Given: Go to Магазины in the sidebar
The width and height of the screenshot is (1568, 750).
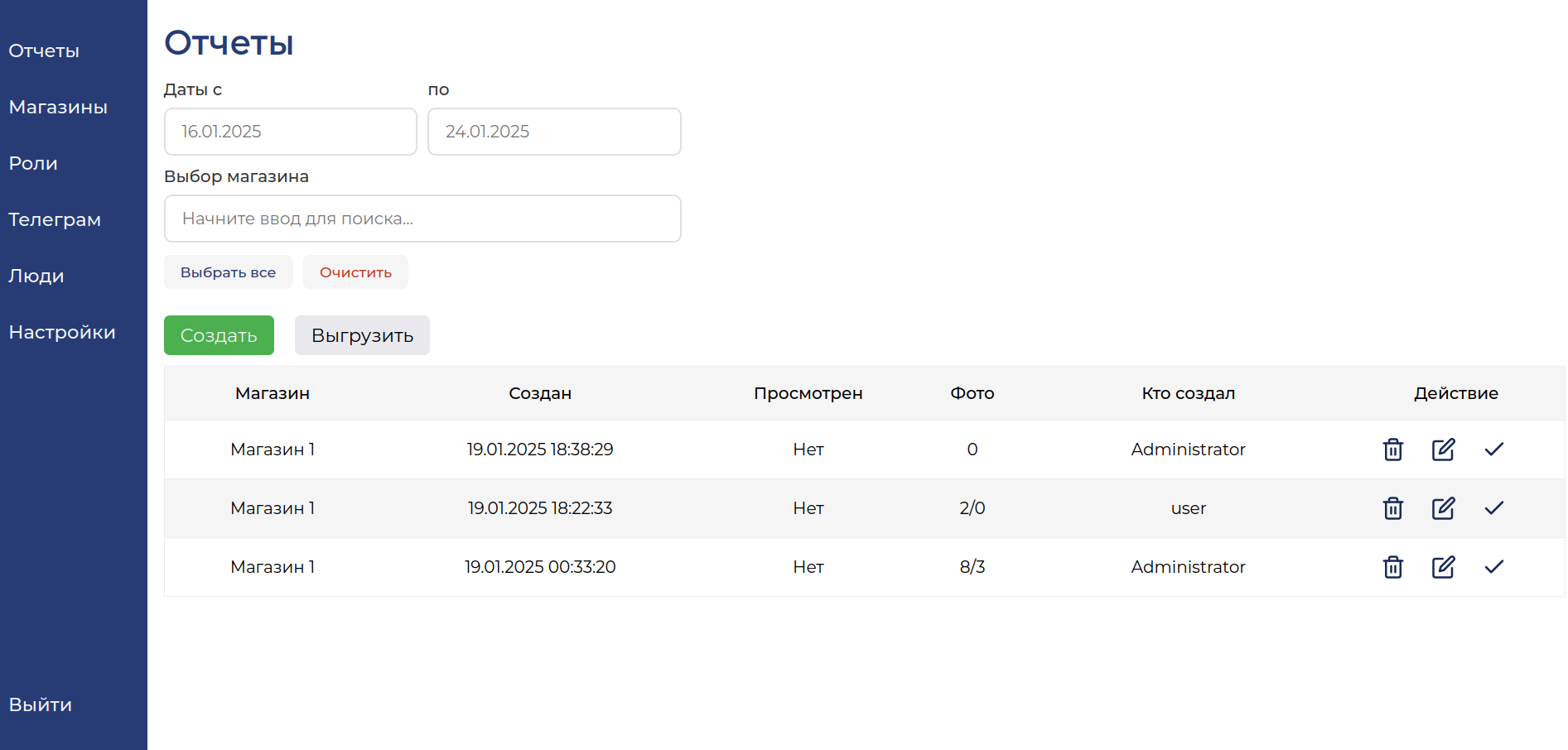Looking at the screenshot, I should (x=58, y=107).
